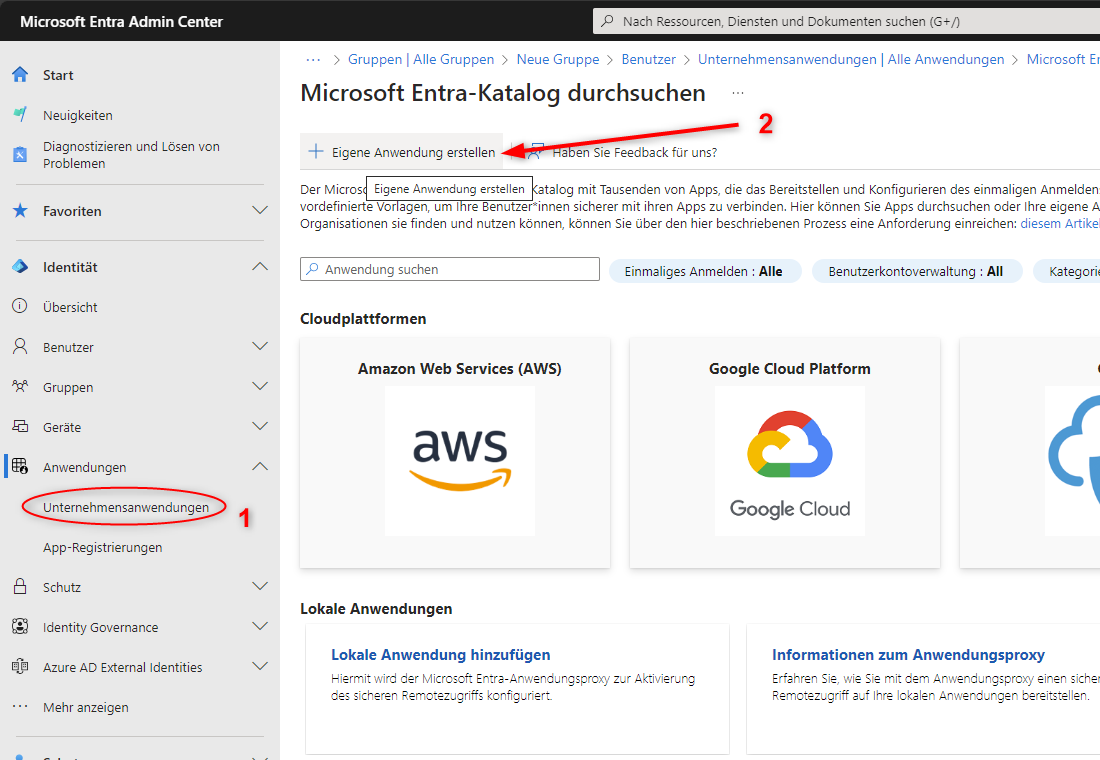The width and height of the screenshot is (1100, 760).
Task: Click Haben Sie Feedback für uns?
Action: click(623, 152)
